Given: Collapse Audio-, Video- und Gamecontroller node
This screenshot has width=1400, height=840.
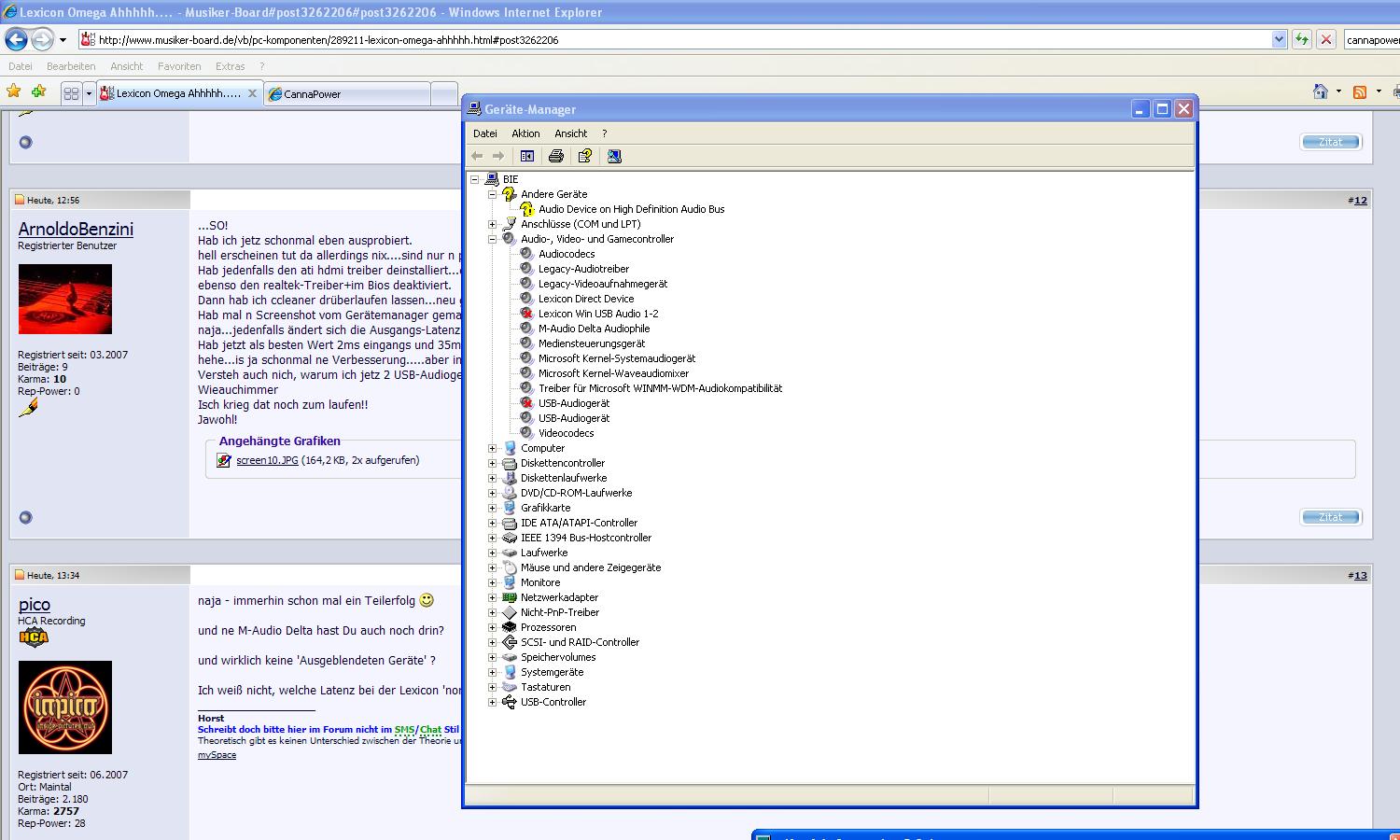Looking at the screenshot, I should click(x=493, y=239).
